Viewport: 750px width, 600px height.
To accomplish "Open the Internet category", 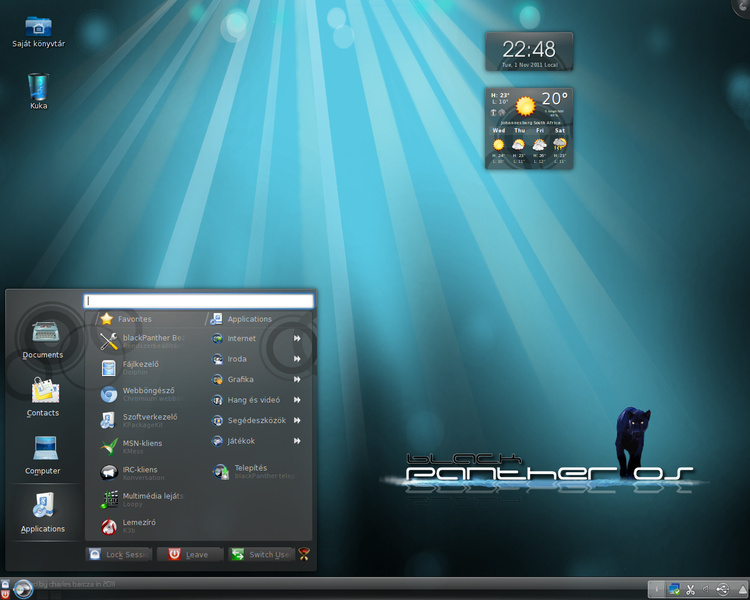I will [x=256, y=338].
